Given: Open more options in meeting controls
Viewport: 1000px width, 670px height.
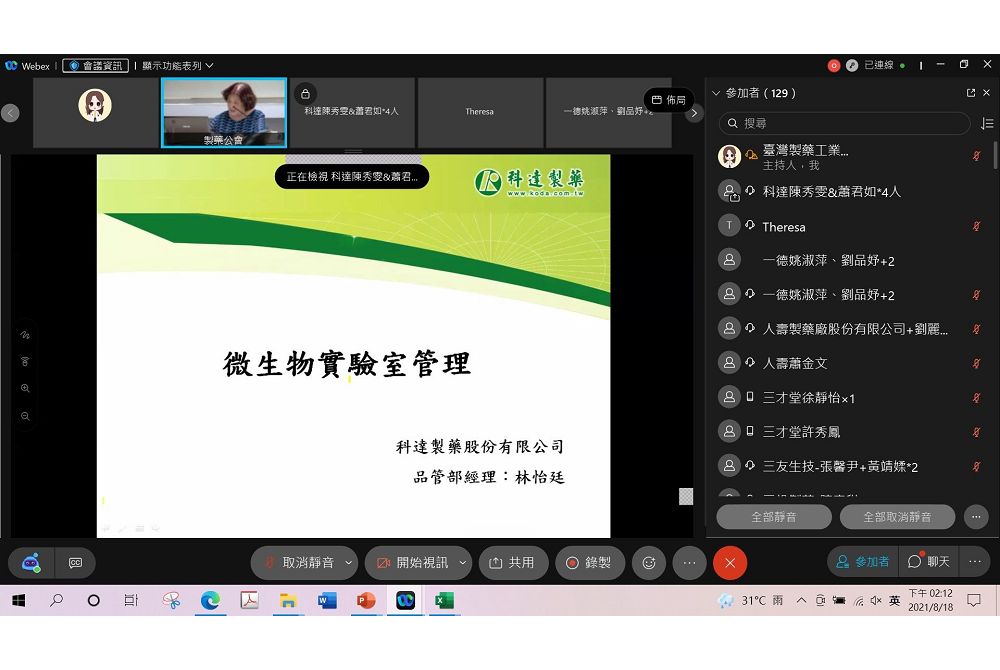Looking at the screenshot, I should pyautogui.click(x=689, y=563).
